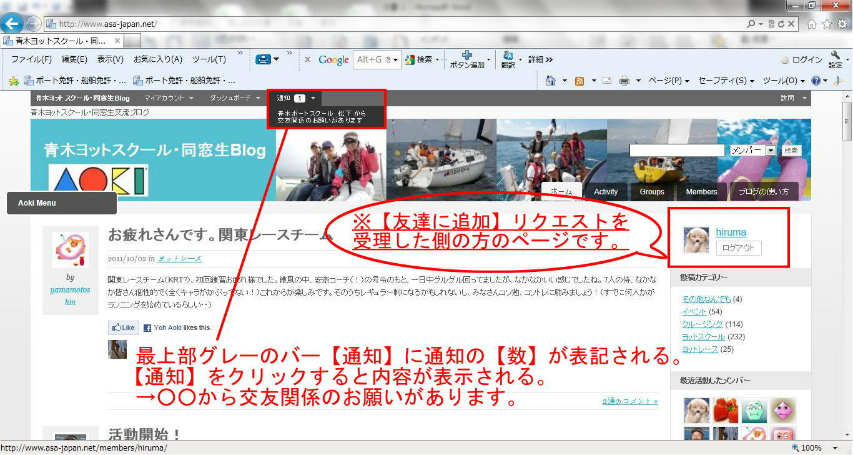Open the お気に入り(A) menu
This screenshot has width=853, height=455.
click(158, 59)
